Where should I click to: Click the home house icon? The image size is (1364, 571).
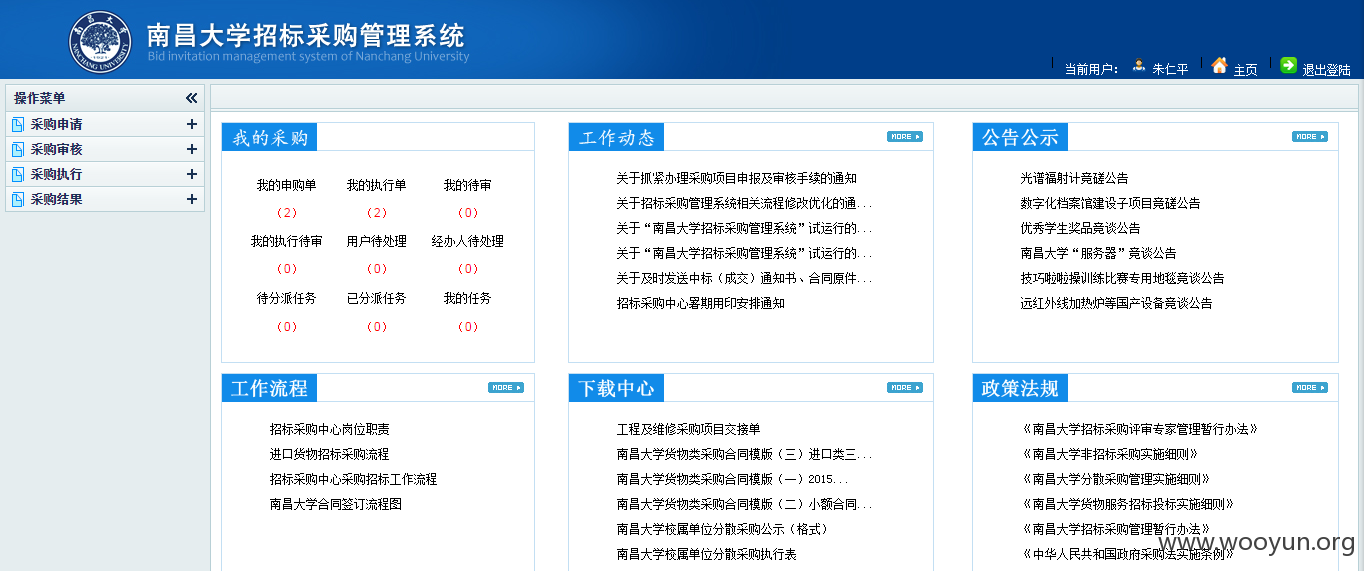point(1219,65)
